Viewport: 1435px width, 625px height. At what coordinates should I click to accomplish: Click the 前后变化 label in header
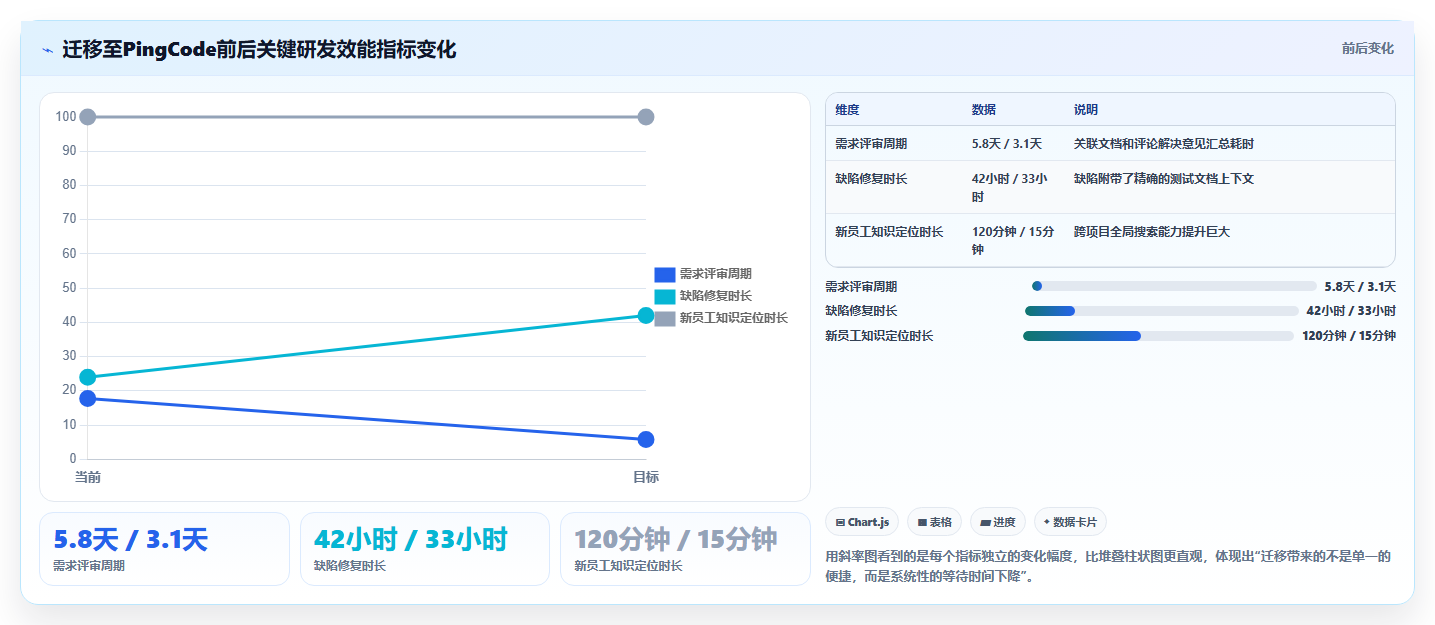point(1367,48)
